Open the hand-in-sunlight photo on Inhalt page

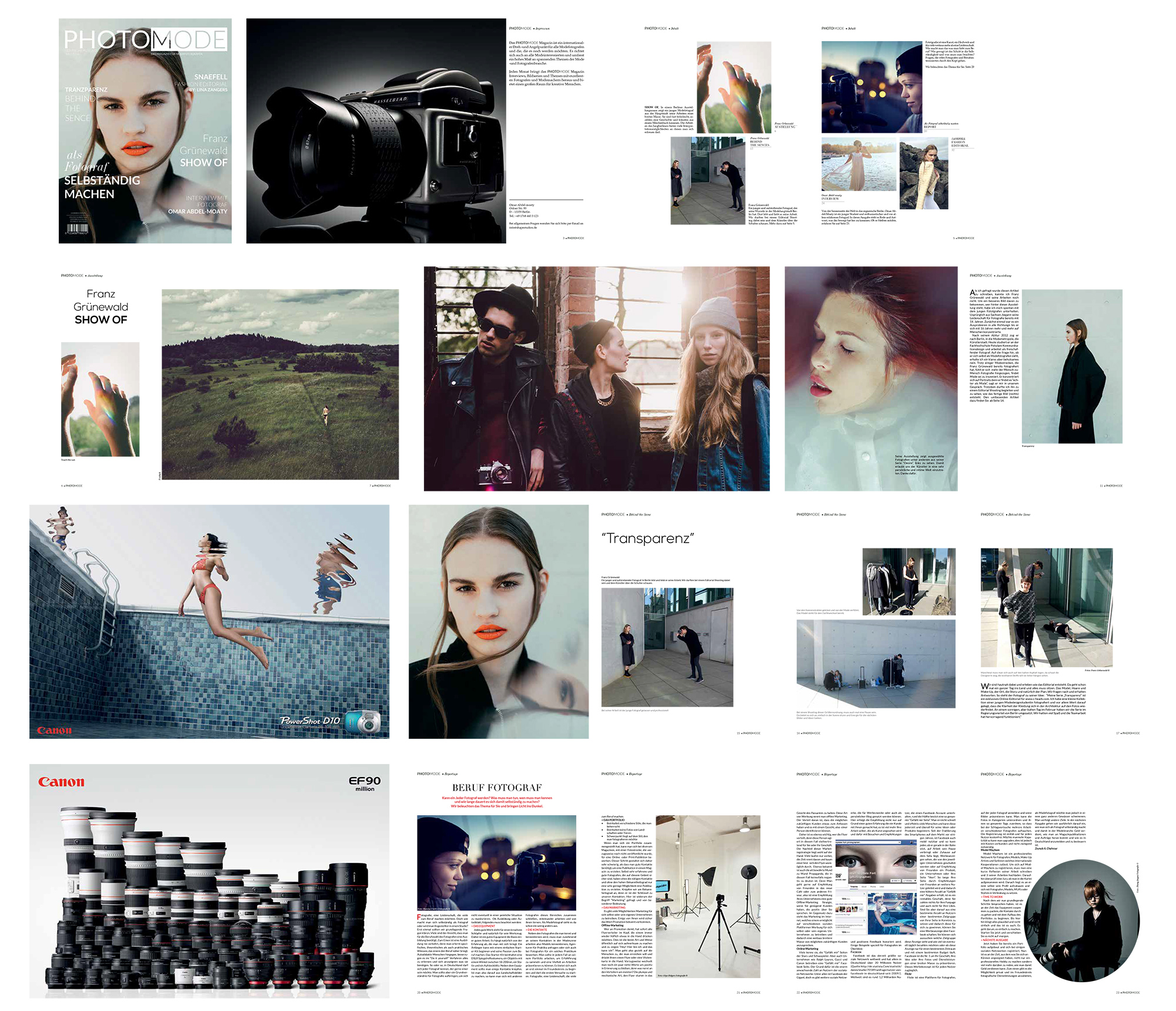point(734,87)
